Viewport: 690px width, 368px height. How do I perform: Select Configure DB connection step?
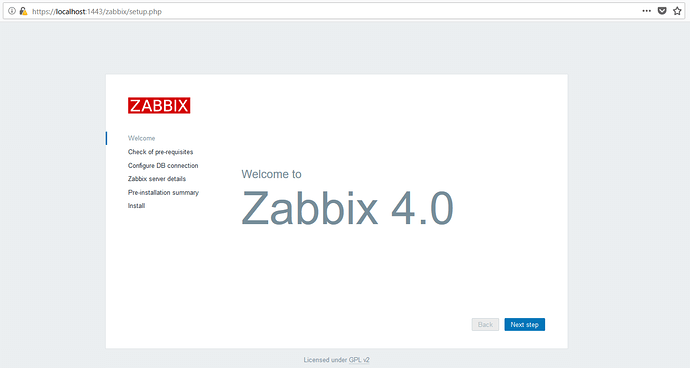point(163,166)
